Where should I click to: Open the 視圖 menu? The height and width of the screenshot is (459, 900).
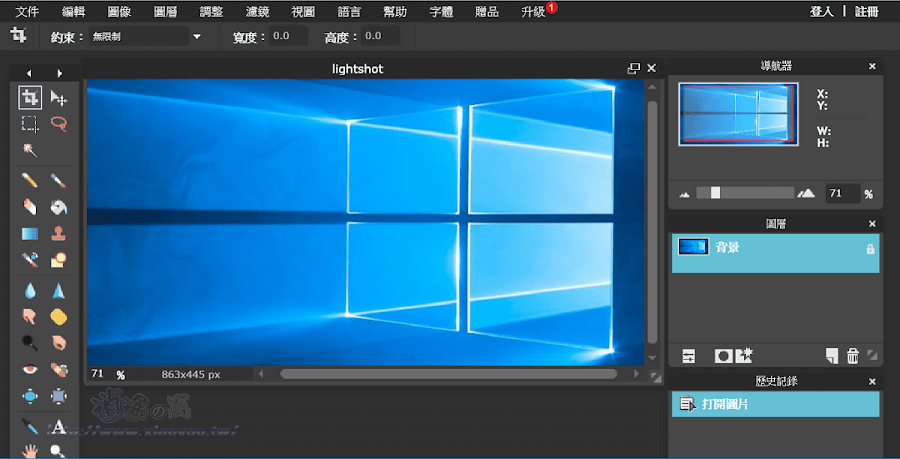pos(303,11)
